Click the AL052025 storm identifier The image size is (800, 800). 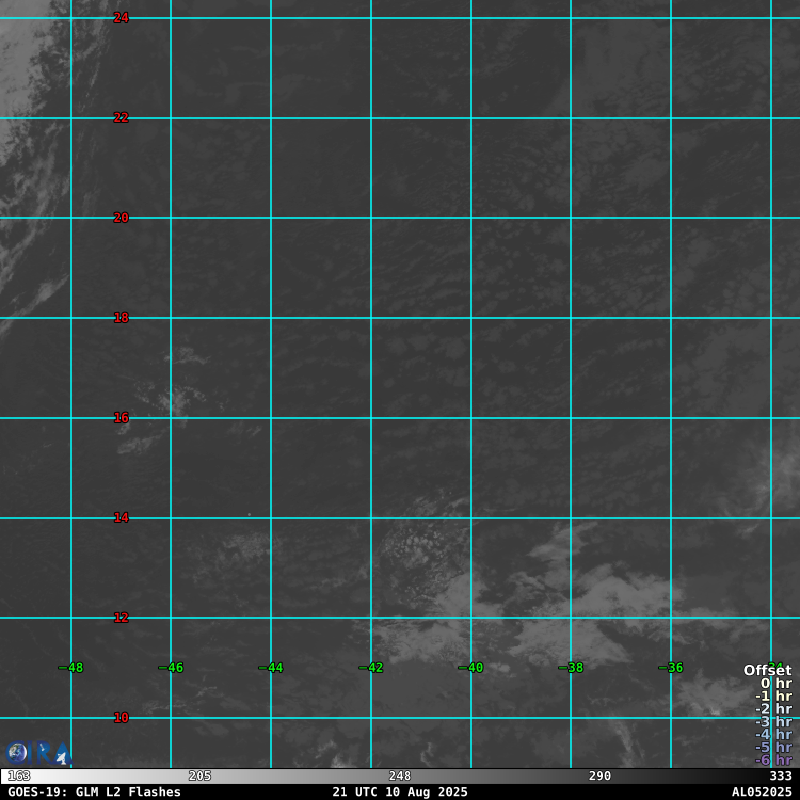point(762,792)
